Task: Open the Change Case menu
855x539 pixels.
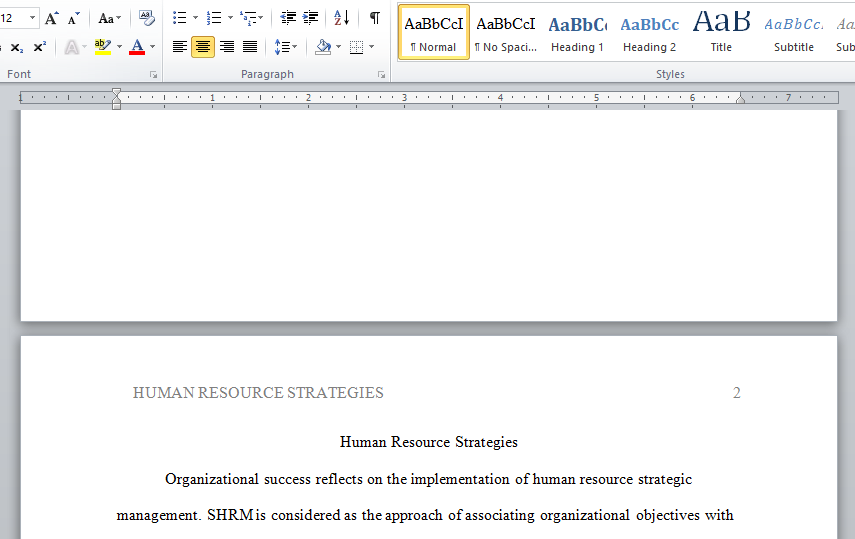Action: point(109,19)
